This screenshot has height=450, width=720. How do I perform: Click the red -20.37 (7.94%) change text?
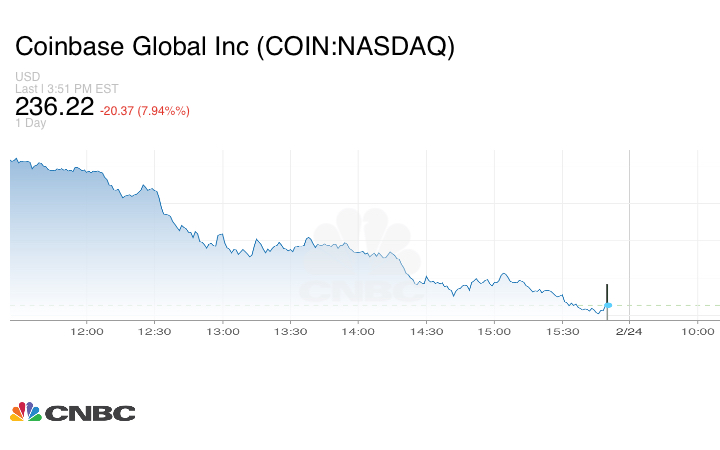[x=145, y=110]
